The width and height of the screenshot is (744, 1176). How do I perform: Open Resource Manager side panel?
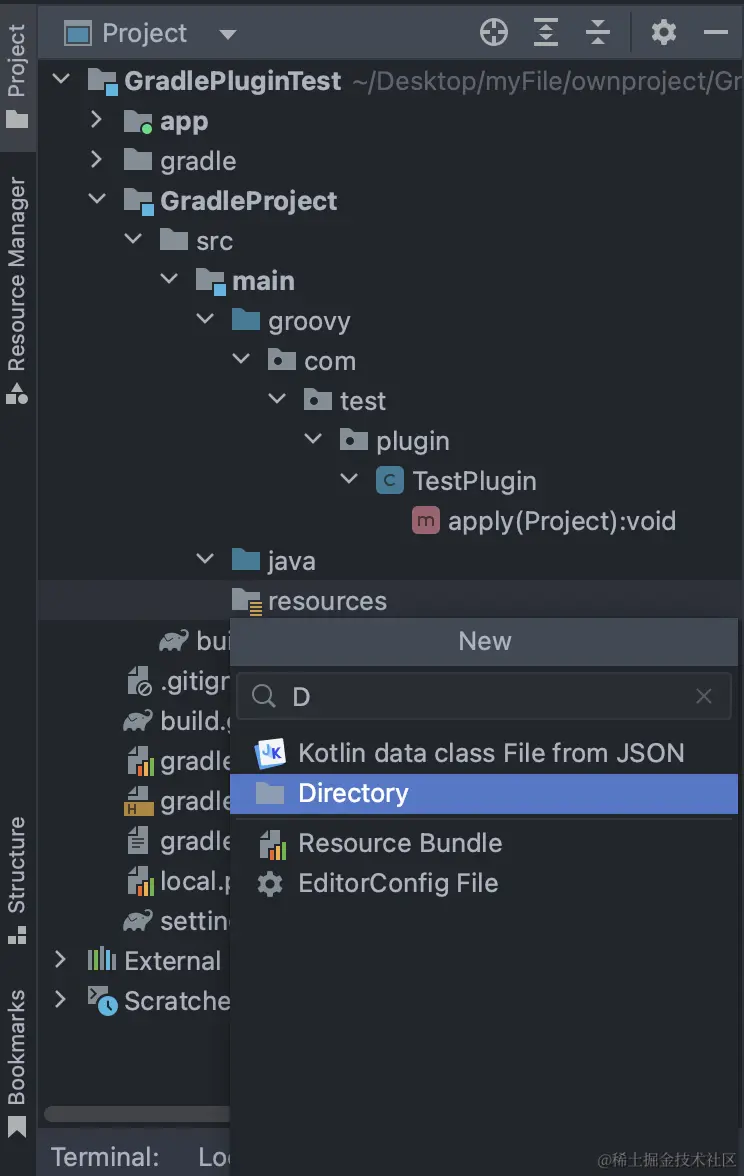tap(17, 290)
